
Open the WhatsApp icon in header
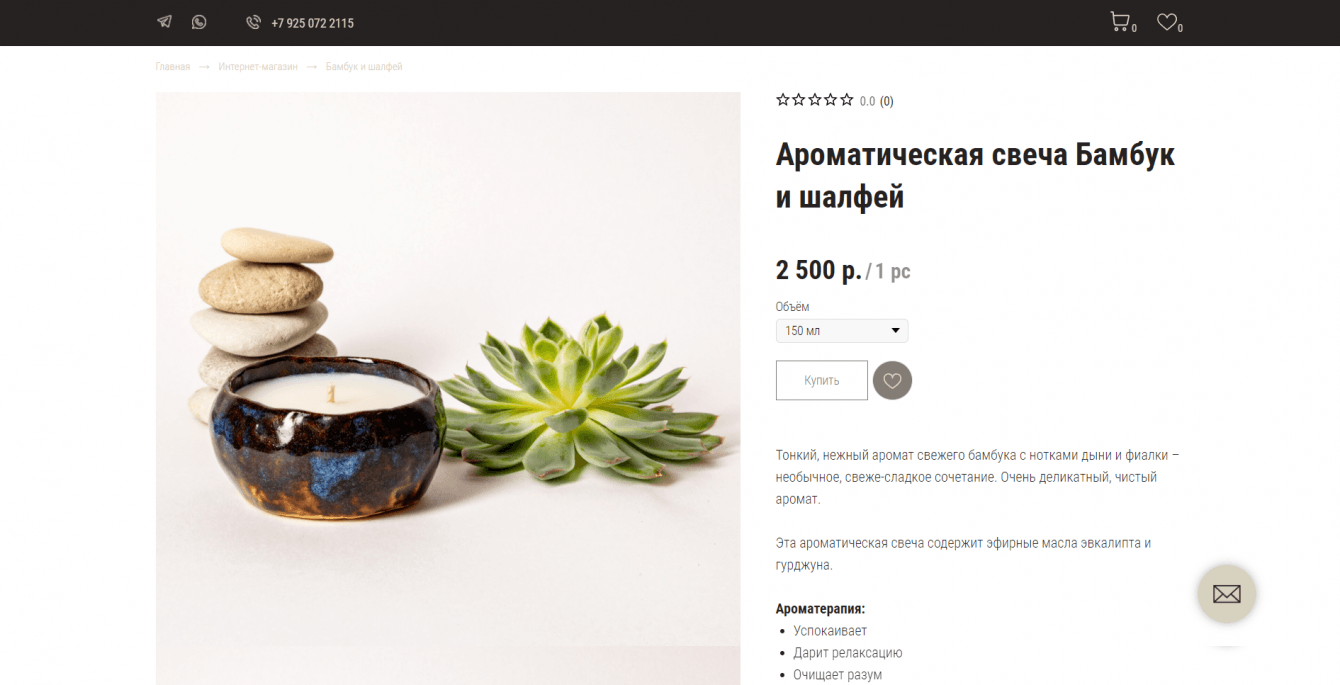(199, 22)
